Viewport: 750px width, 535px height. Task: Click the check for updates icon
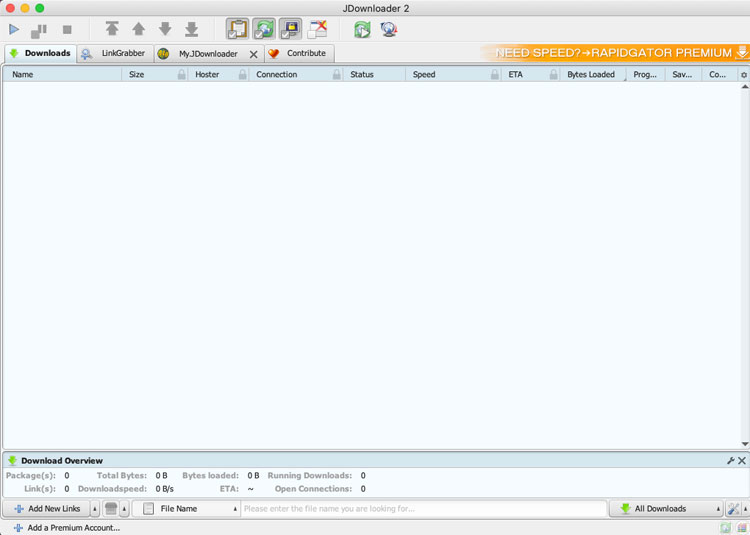point(389,30)
